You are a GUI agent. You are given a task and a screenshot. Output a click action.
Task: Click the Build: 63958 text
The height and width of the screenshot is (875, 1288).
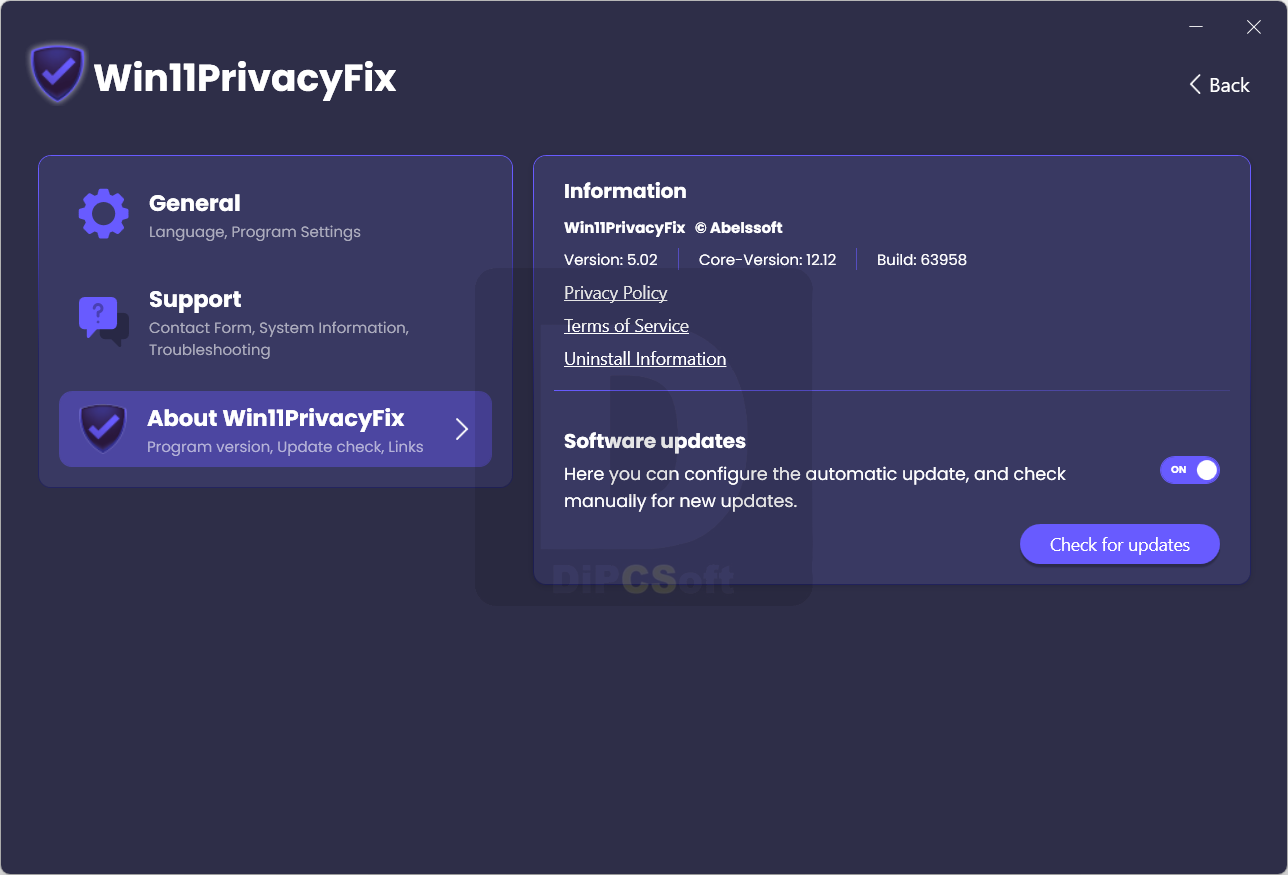922,260
